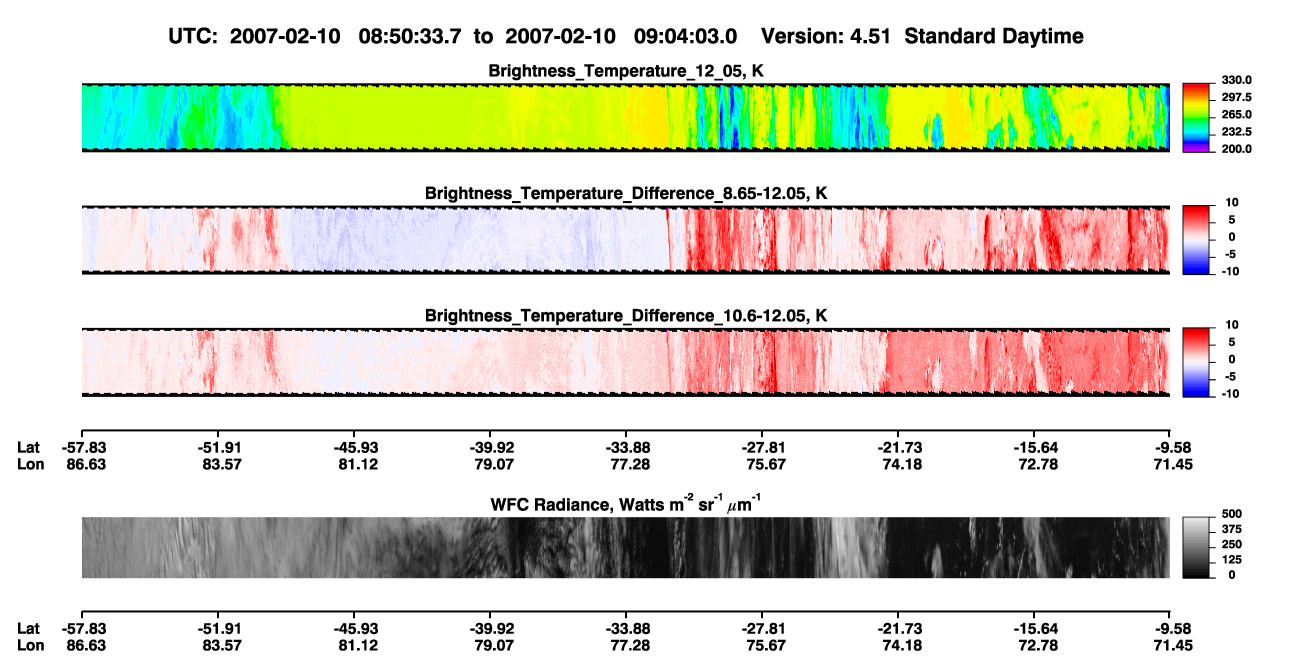Screen dimensions: 1300x667
Task: Click the 'Lat' label on the bottom axis
Action: coord(29,628)
